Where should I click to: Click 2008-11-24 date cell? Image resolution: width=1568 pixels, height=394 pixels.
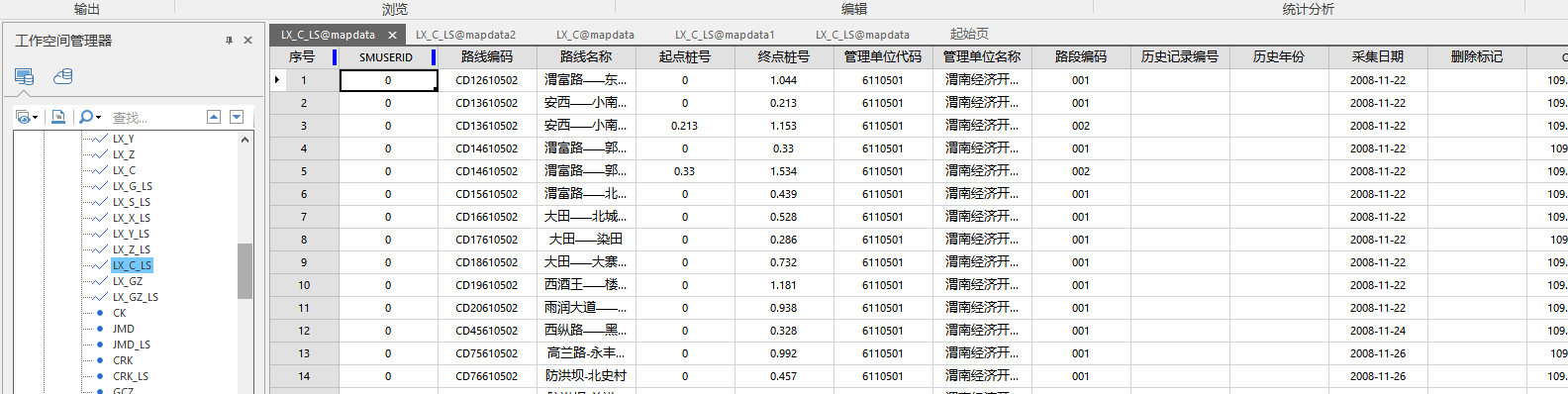coord(1378,331)
